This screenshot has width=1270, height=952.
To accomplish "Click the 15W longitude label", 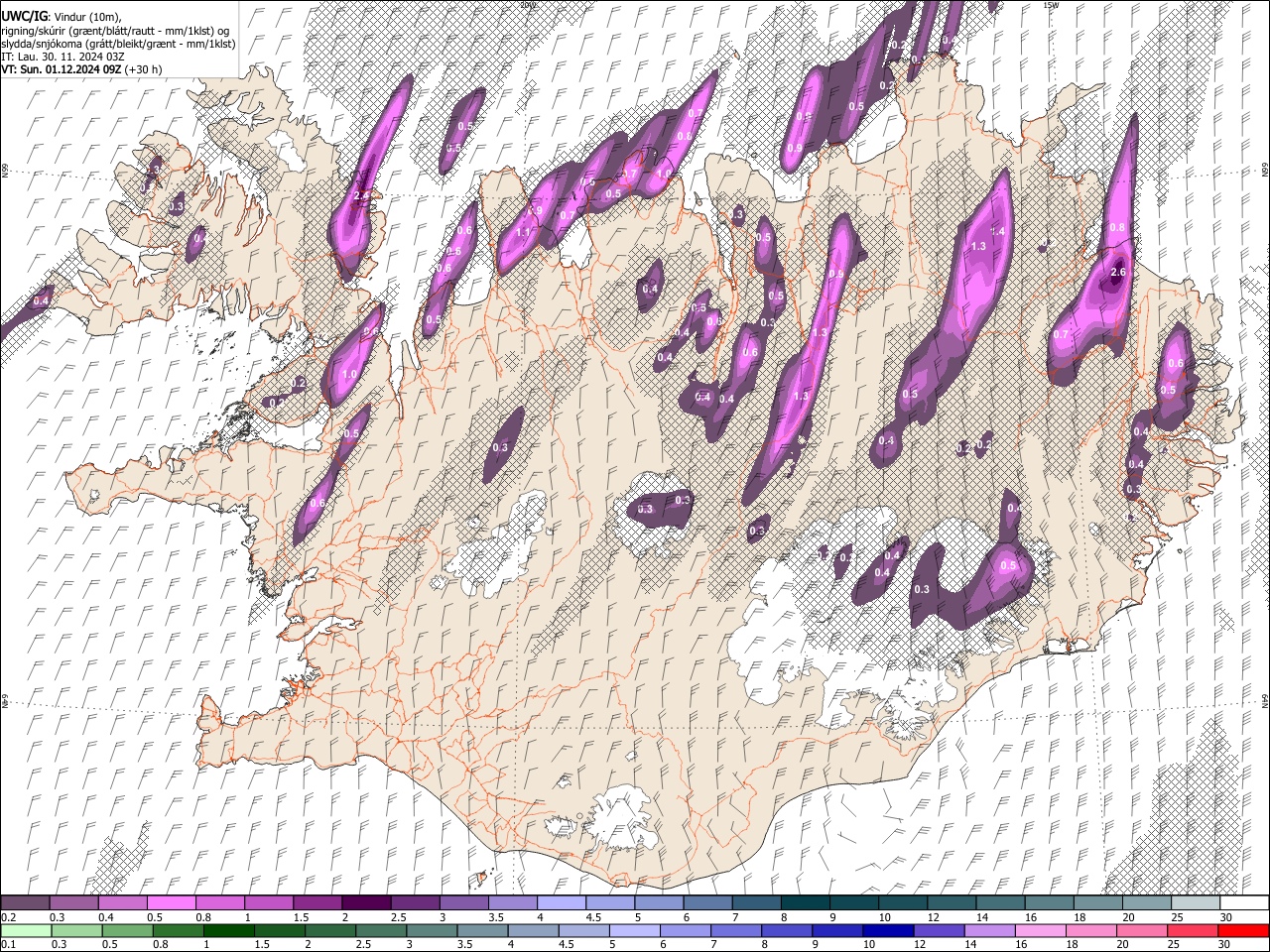I will coord(1051,5).
